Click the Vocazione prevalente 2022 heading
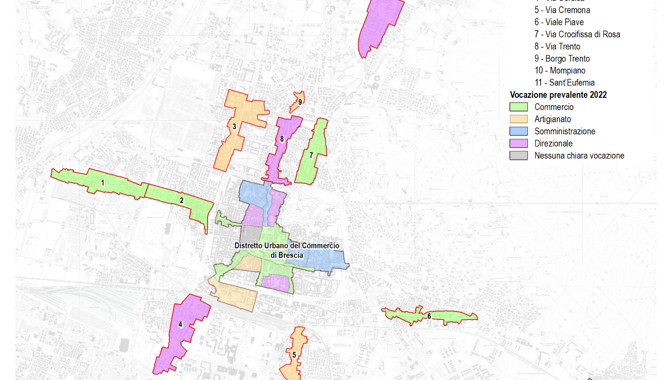Viewport: 665px width, 380px height. click(x=558, y=95)
